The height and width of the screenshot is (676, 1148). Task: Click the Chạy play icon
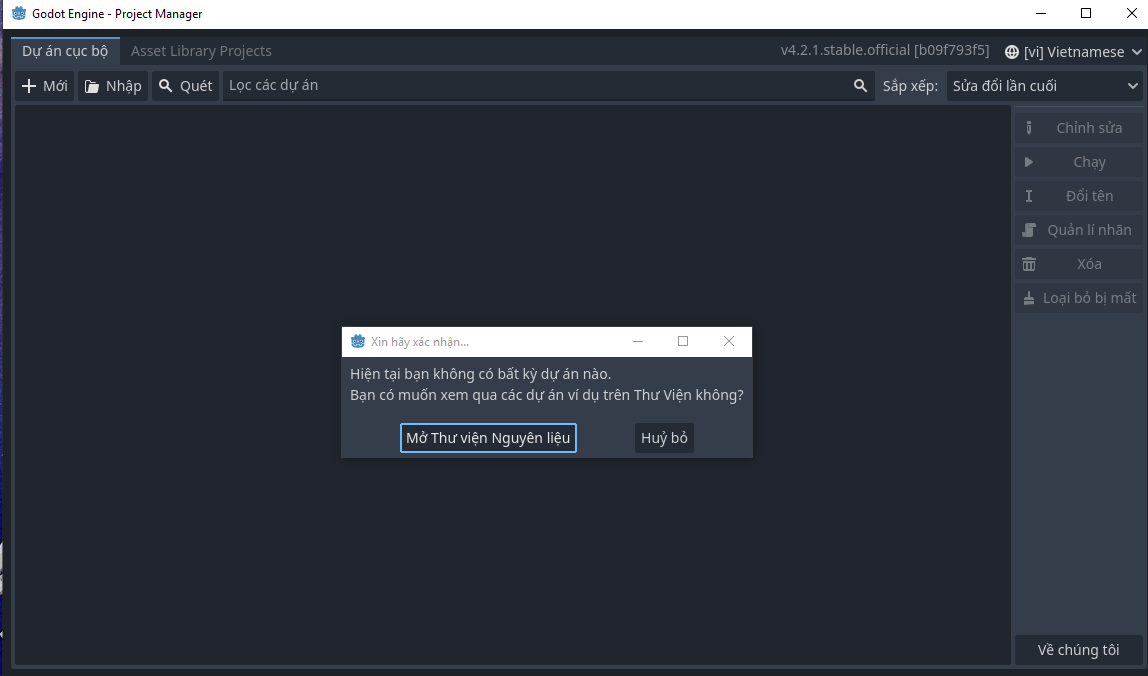point(1028,162)
